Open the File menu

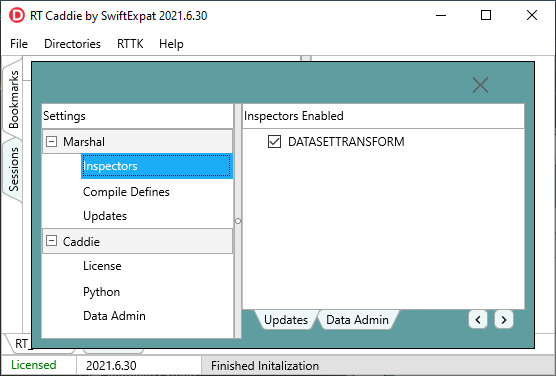click(x=19, y=44)
